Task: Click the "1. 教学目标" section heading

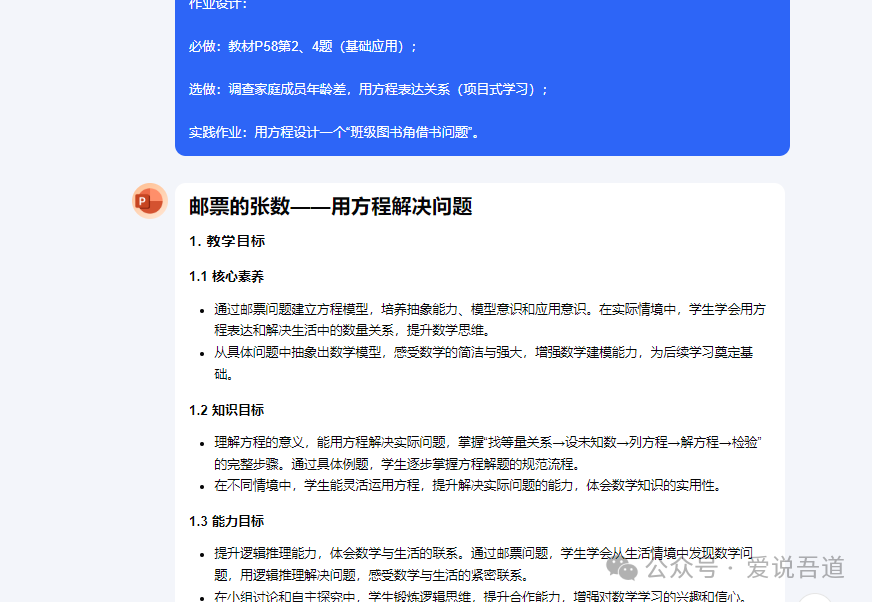Action: click(x=227, y=241)
